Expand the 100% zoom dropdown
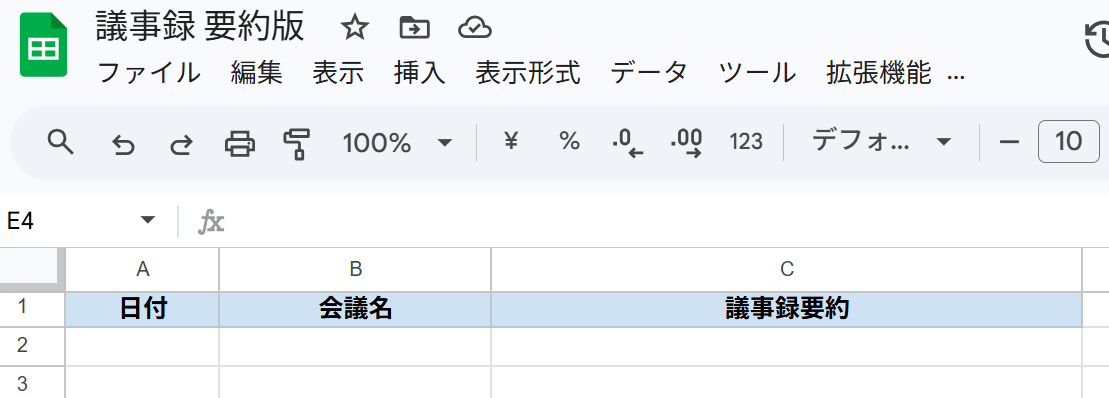 397,143
